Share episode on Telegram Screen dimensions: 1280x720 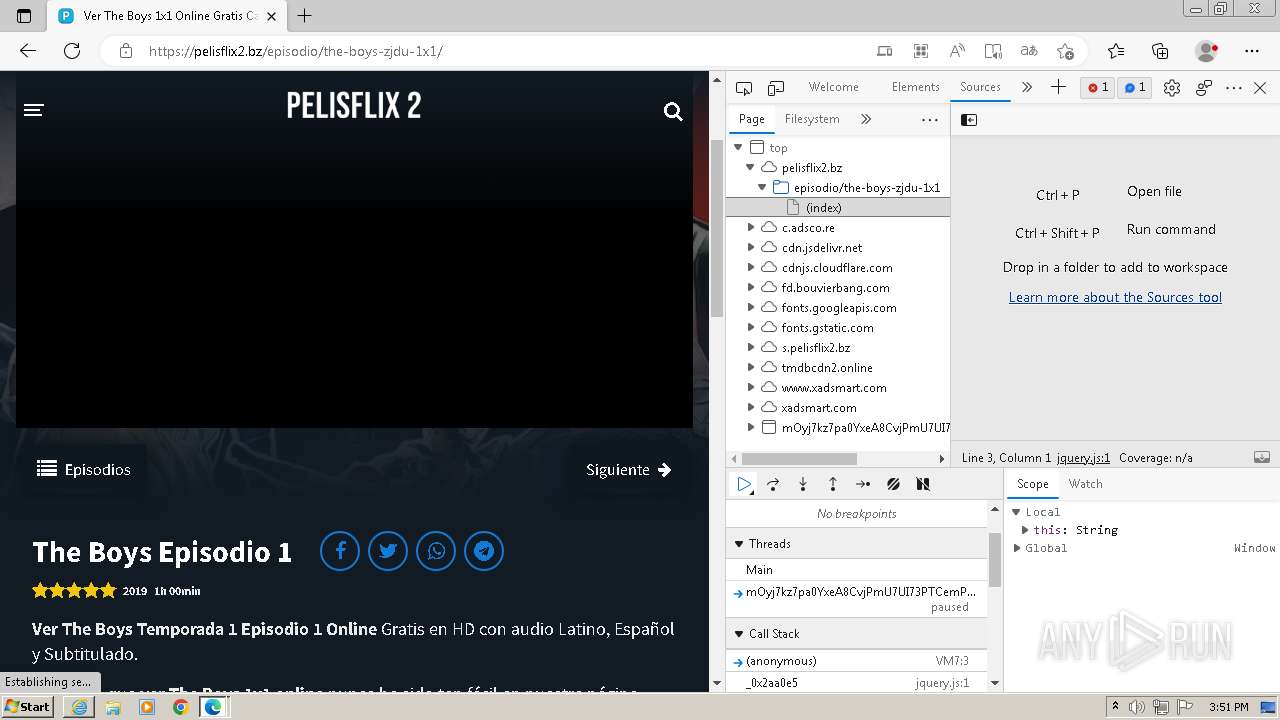484,551
